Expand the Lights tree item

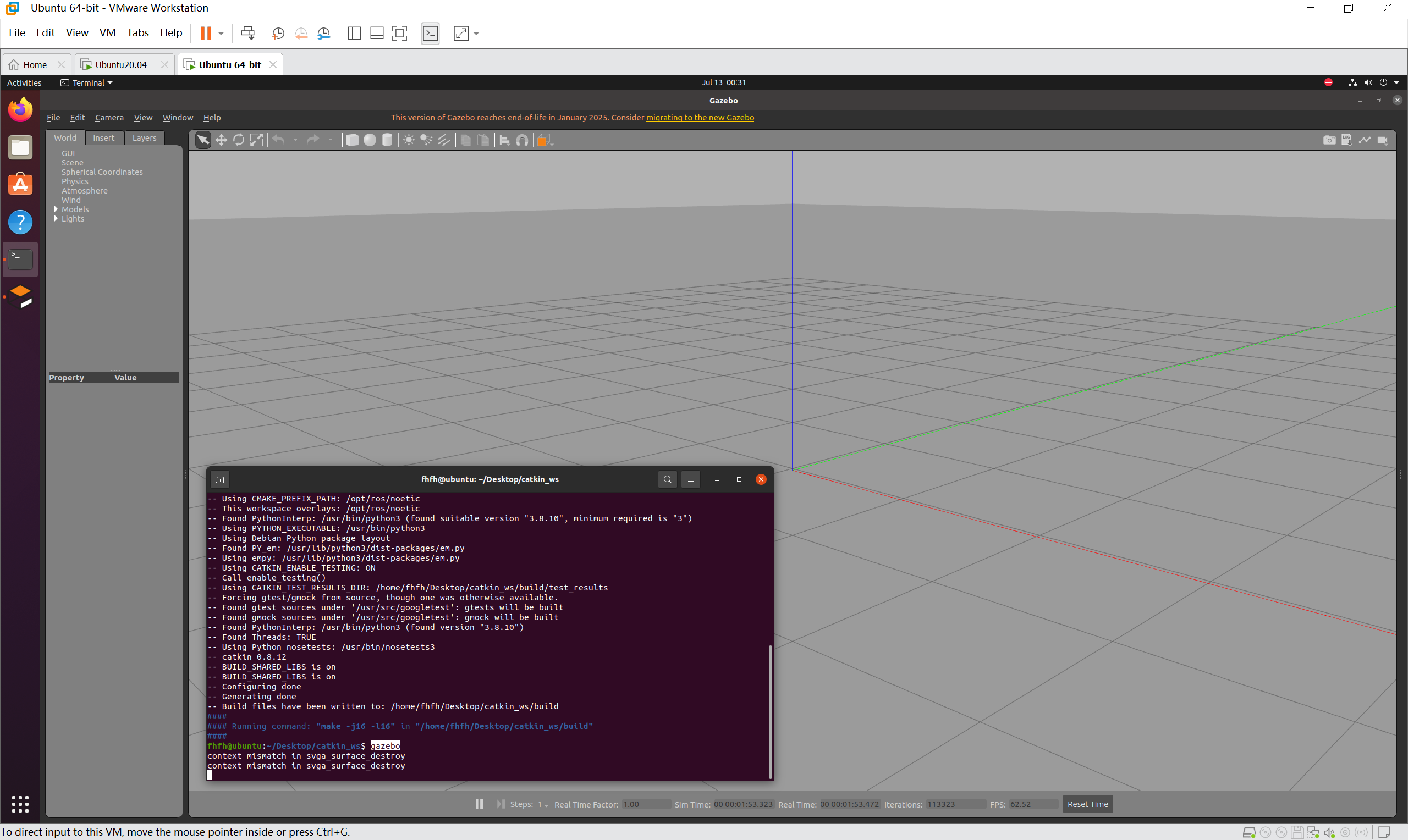click(x=56, y=218)
